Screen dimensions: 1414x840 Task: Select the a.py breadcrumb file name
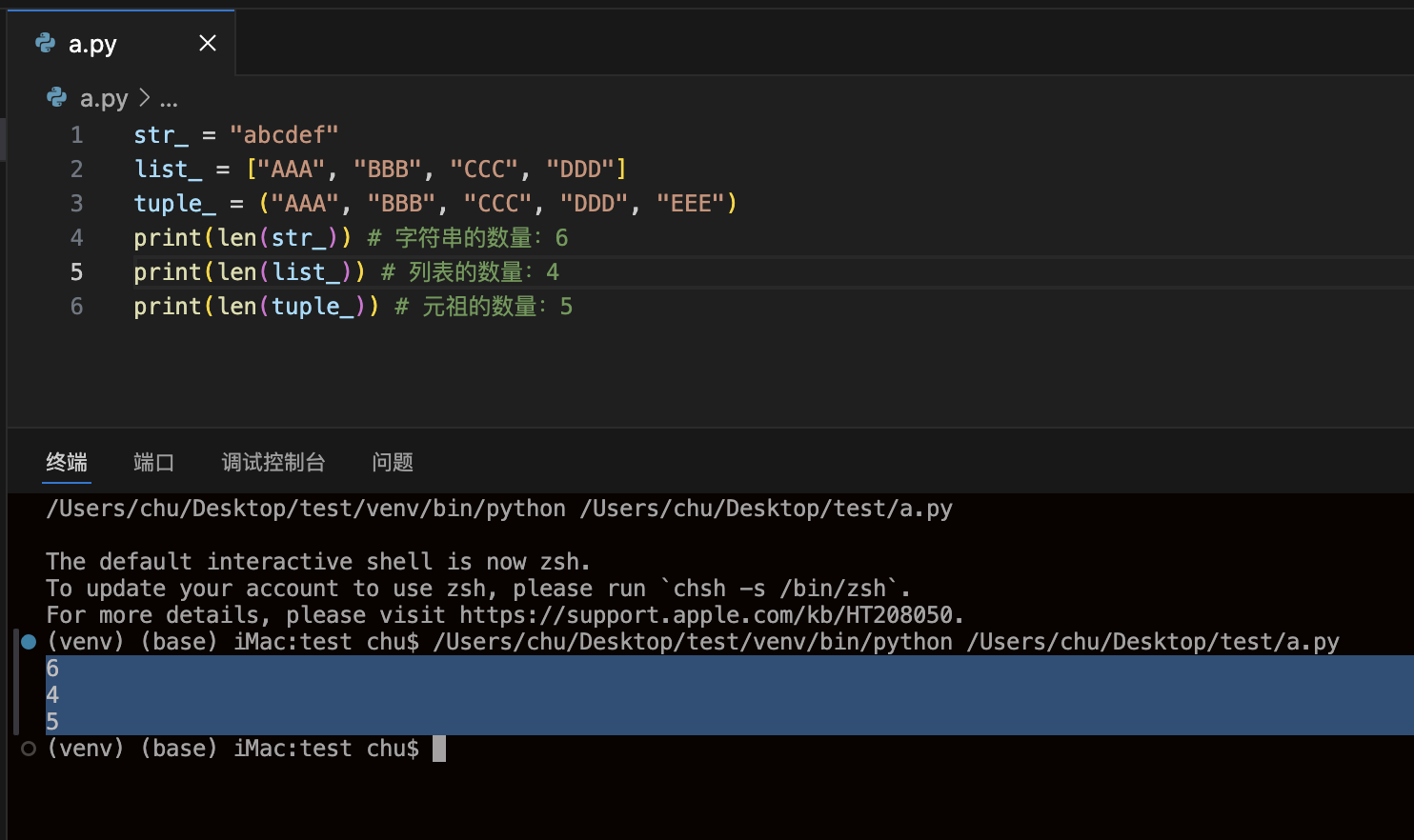coord(104,99)
